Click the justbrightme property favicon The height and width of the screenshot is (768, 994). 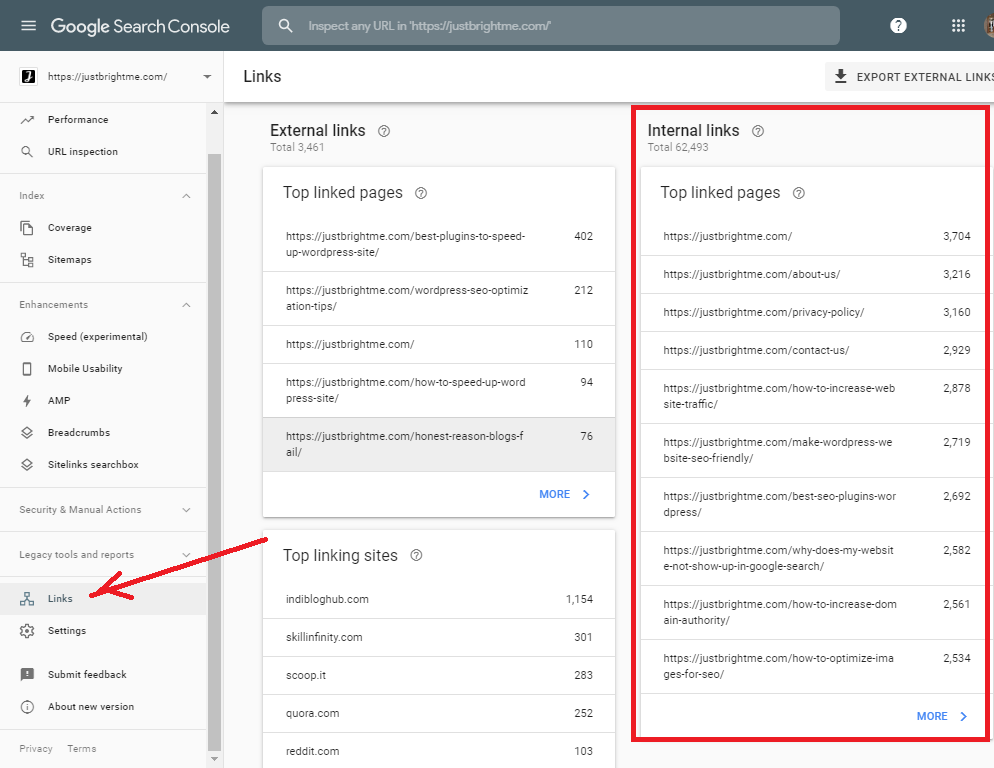29,77
